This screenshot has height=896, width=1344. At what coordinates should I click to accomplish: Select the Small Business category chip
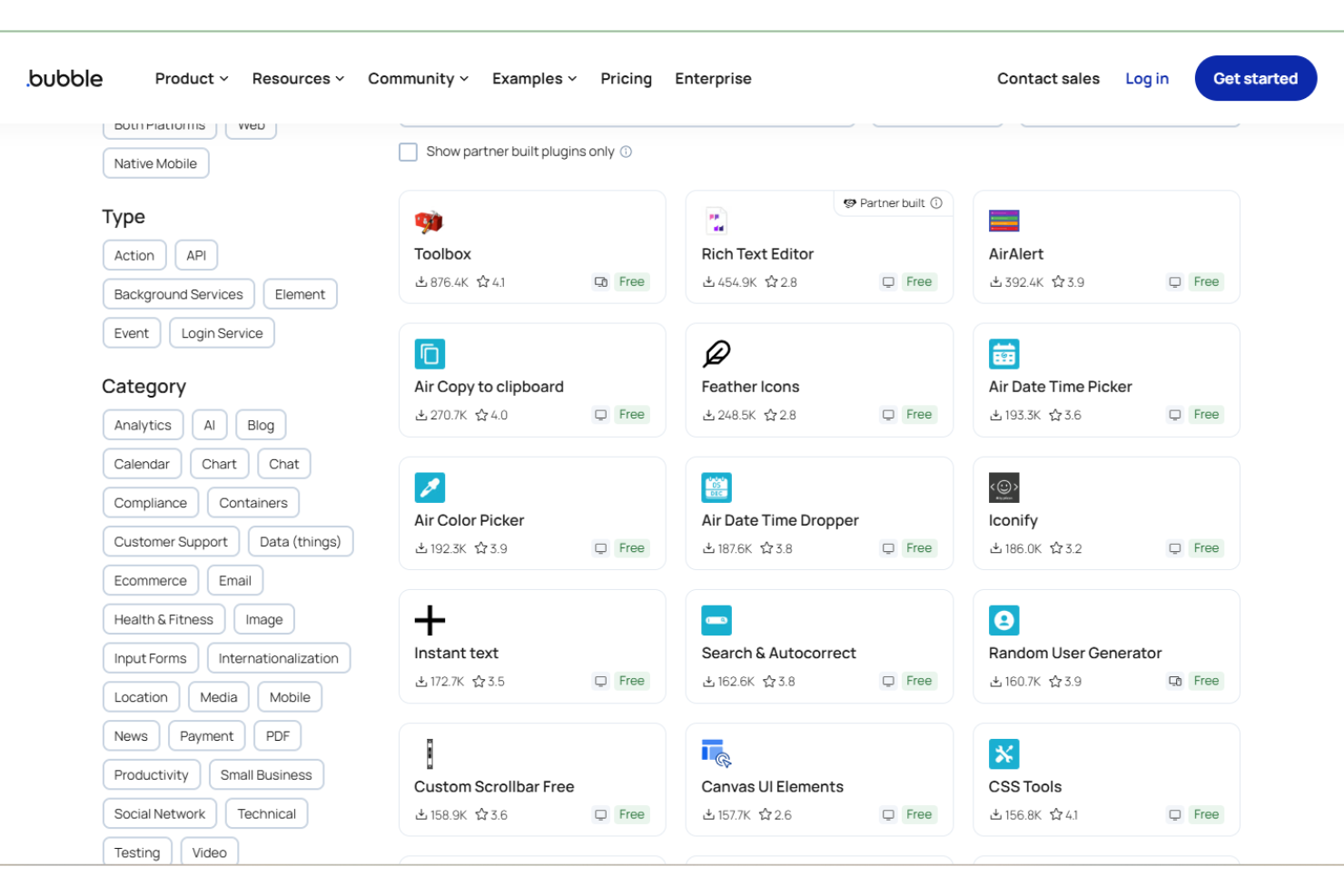pyautogui.click(x=266, y=775)
